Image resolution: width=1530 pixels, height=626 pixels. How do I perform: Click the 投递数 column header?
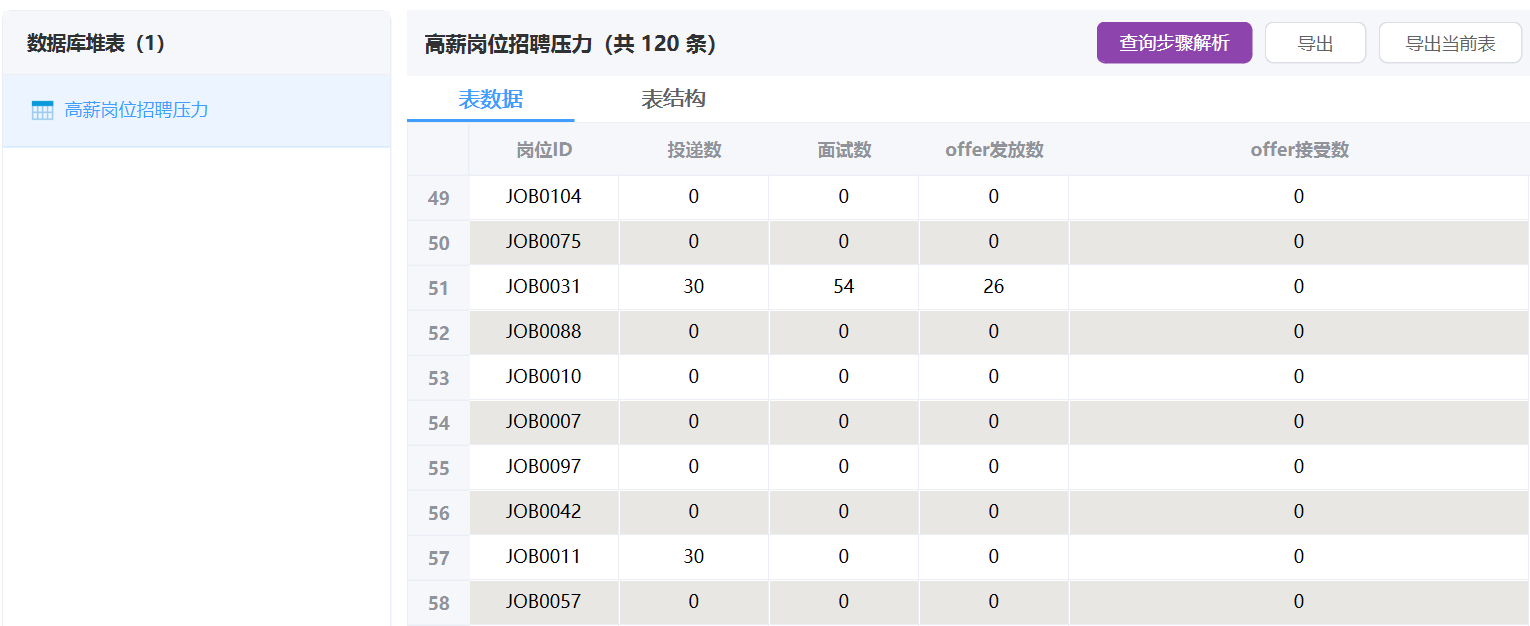pos(694,150)
